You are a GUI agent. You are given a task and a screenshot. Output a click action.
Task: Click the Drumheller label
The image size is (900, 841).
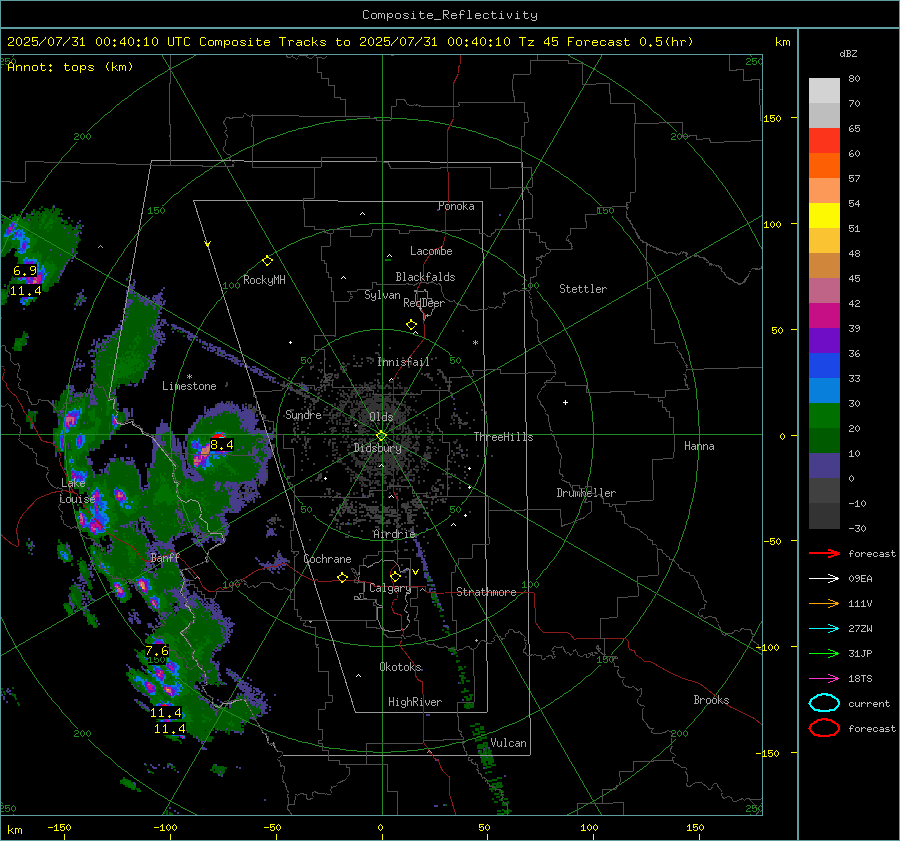[586, 493]
